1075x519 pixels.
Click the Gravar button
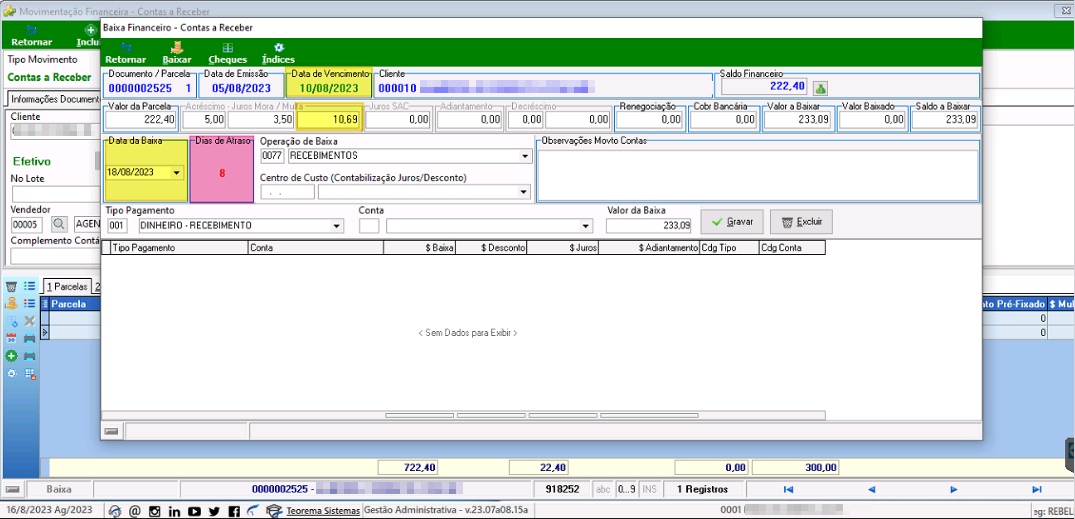pos(732,222)
